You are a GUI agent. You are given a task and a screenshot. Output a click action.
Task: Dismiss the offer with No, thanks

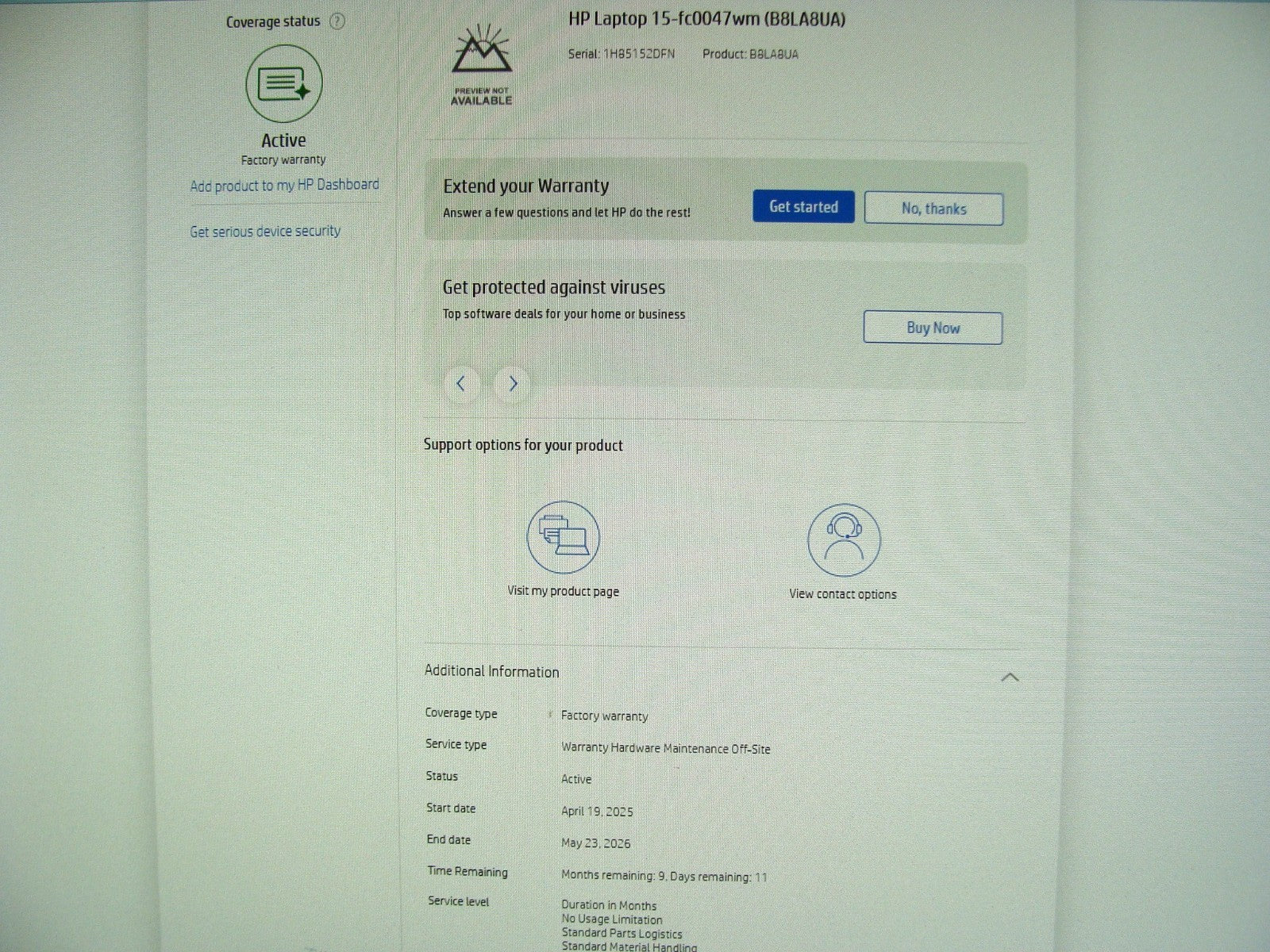pyautogui.click(x=933, y=209)
